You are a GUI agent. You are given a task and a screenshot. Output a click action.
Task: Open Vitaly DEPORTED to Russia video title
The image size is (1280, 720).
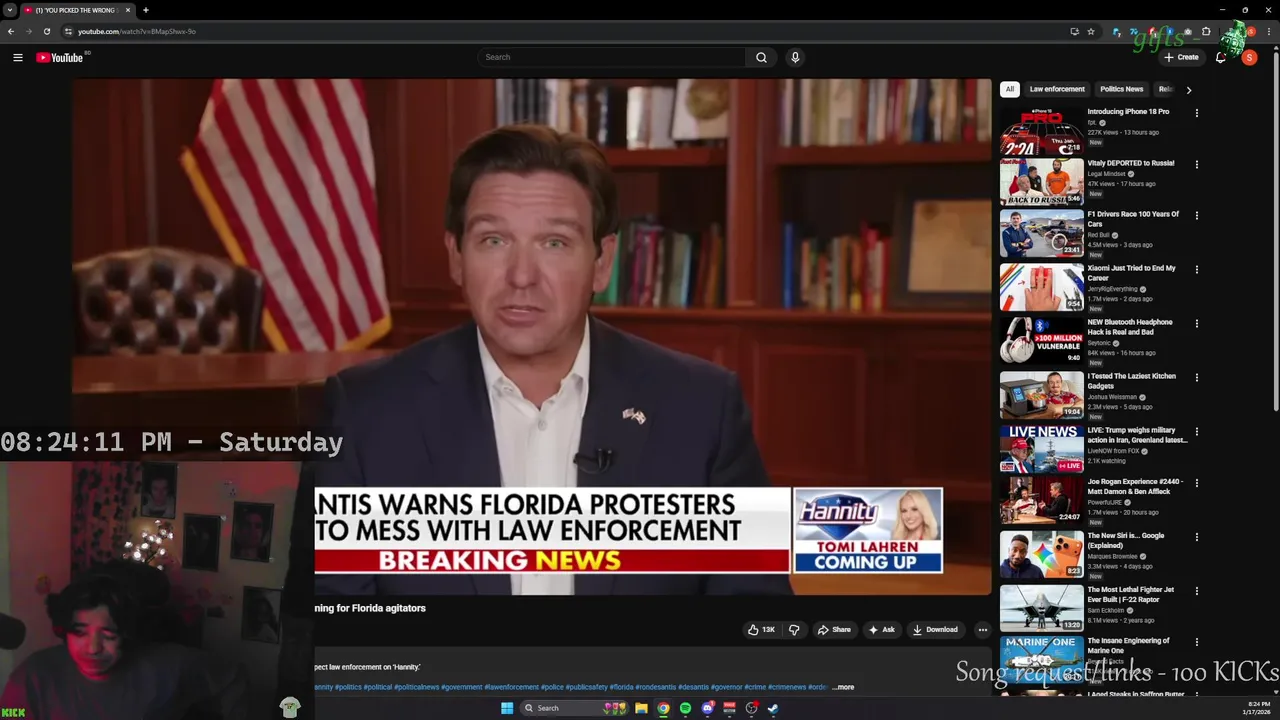point(1131,163)
